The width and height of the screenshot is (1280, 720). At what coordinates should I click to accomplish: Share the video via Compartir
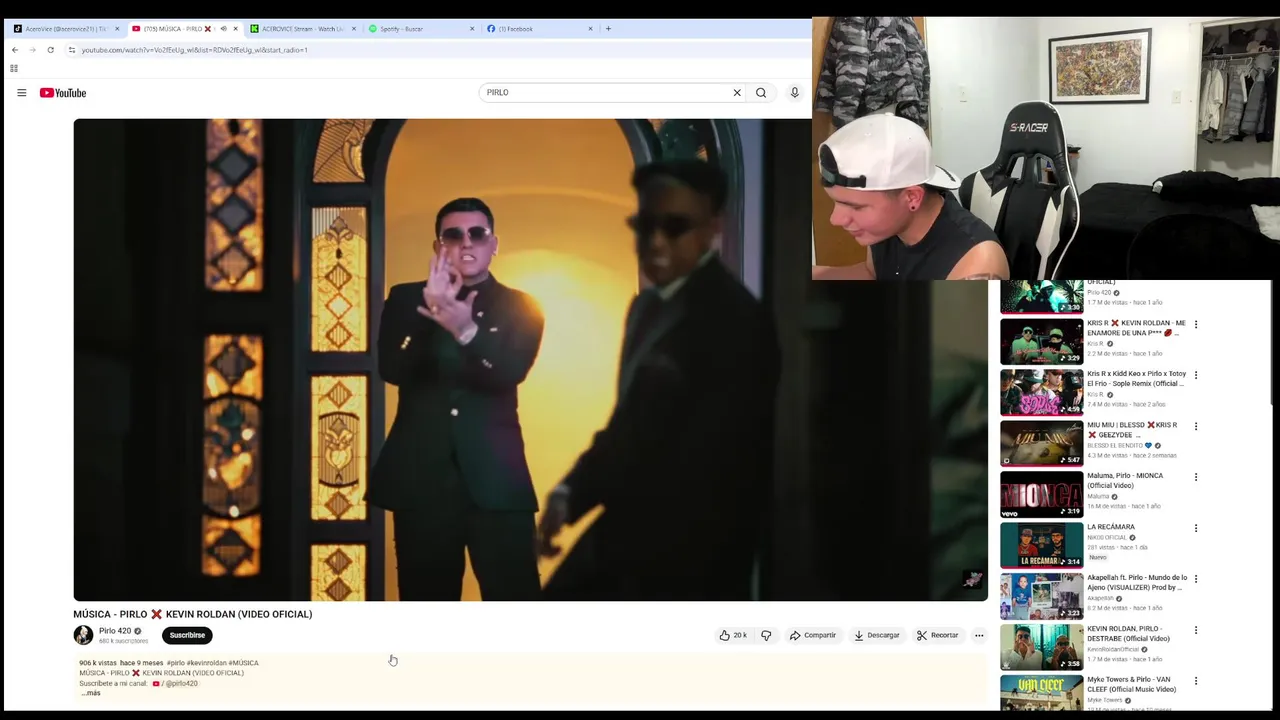(x=813, y=635)
